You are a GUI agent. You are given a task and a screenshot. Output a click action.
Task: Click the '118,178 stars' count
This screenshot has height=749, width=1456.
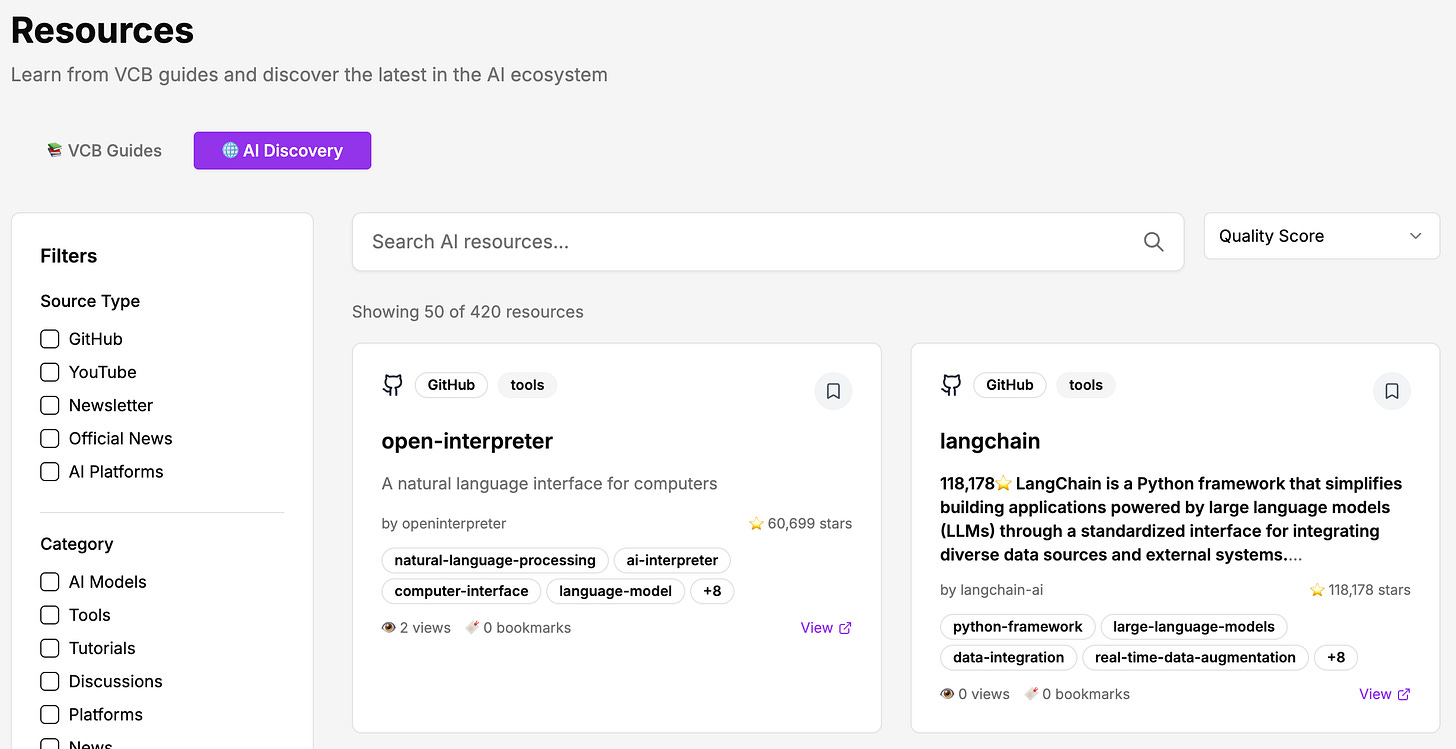(x=1369, y=590)
